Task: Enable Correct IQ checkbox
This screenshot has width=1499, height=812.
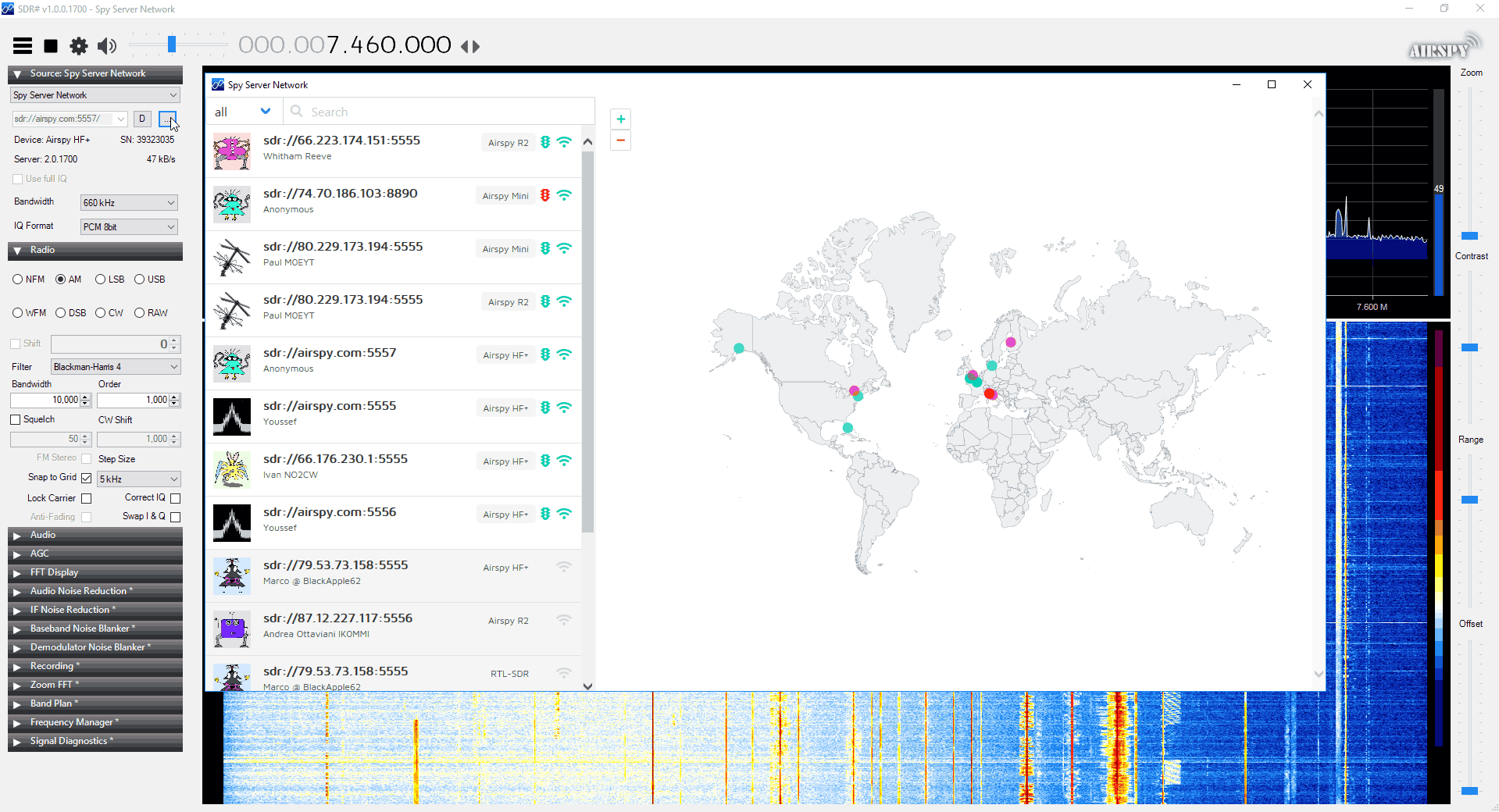Action: [x=175, y=498]
